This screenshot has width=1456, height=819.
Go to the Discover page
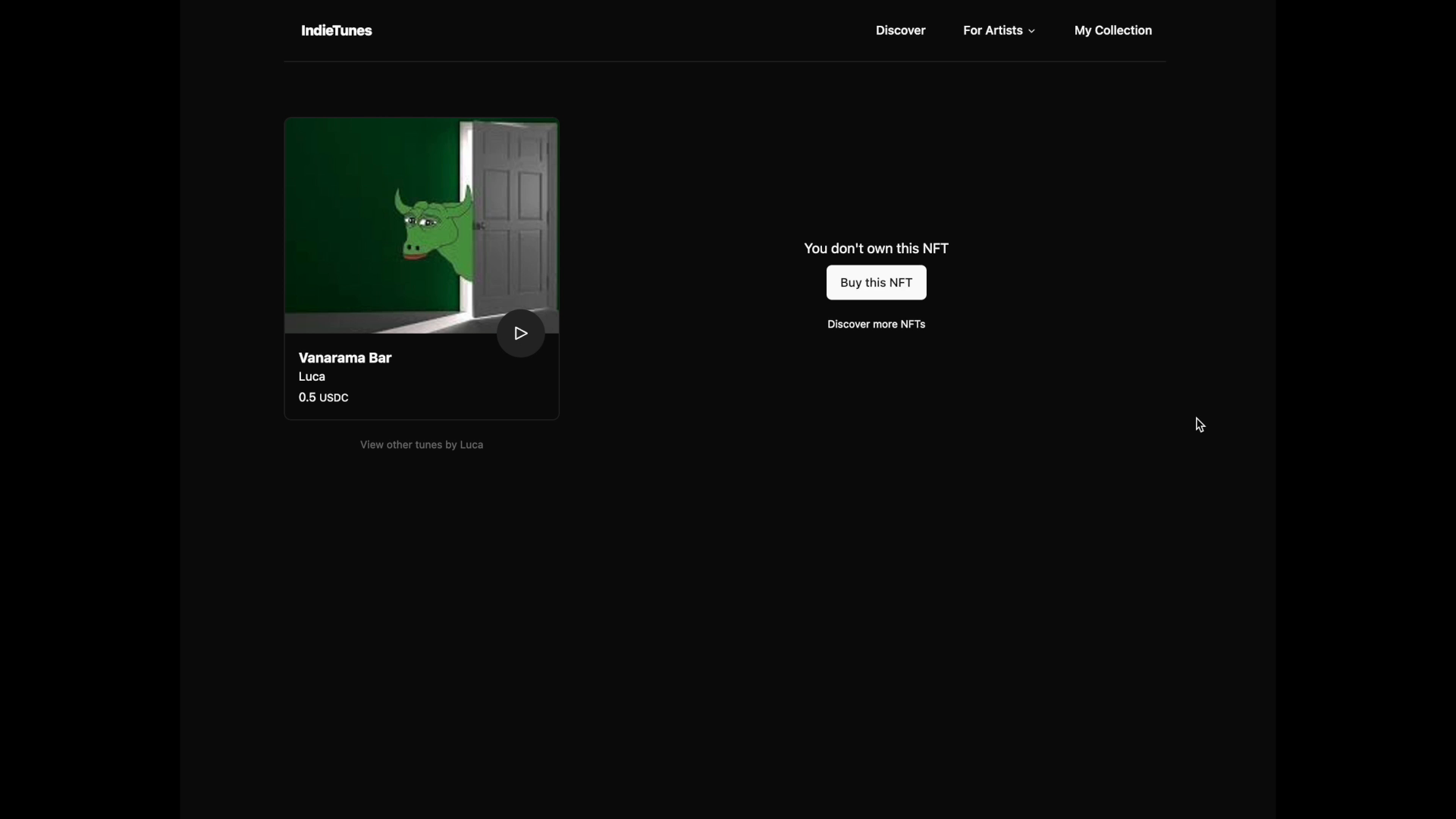pos(900,30)
